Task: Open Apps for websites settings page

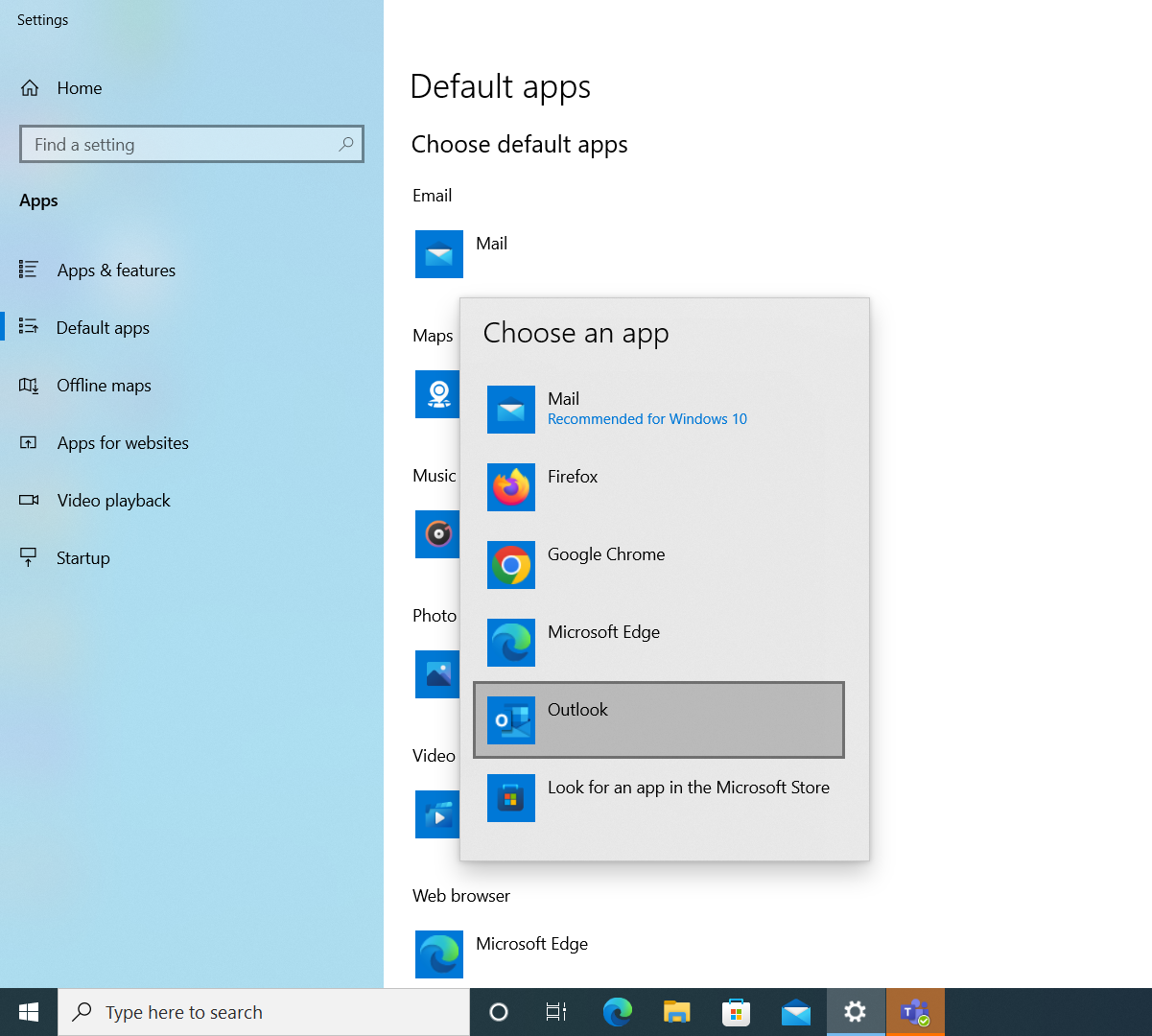Action: click(192, 442)
